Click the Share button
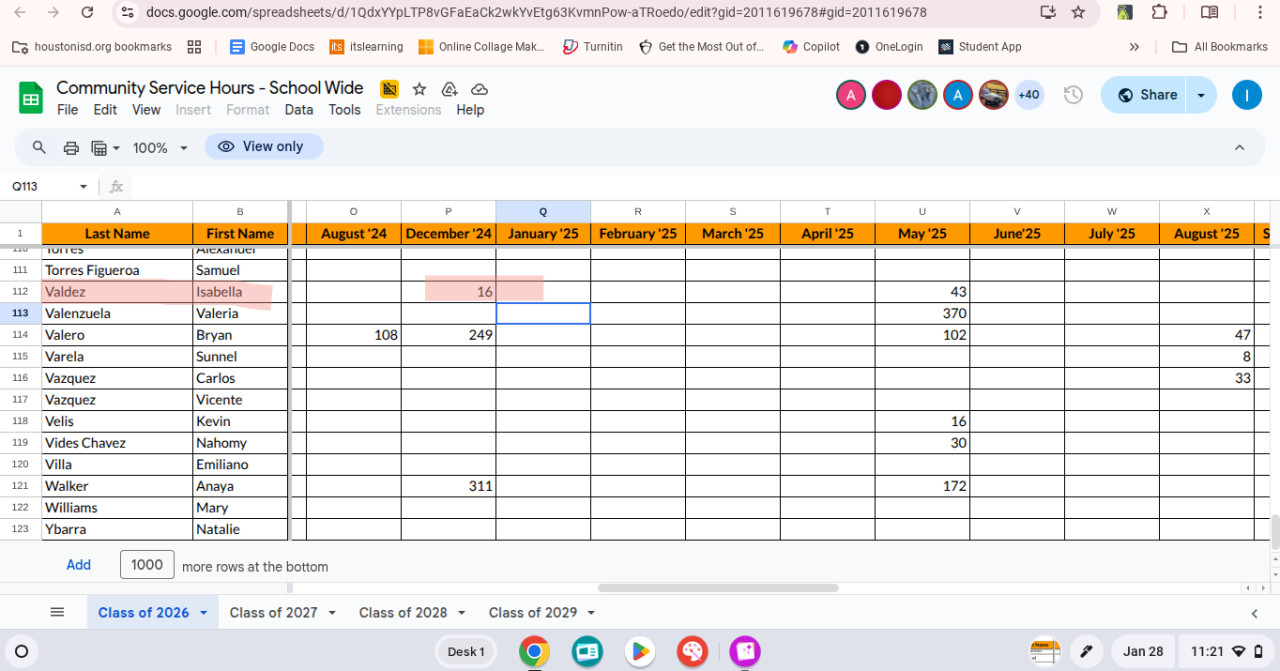 tap(1146, 95)
